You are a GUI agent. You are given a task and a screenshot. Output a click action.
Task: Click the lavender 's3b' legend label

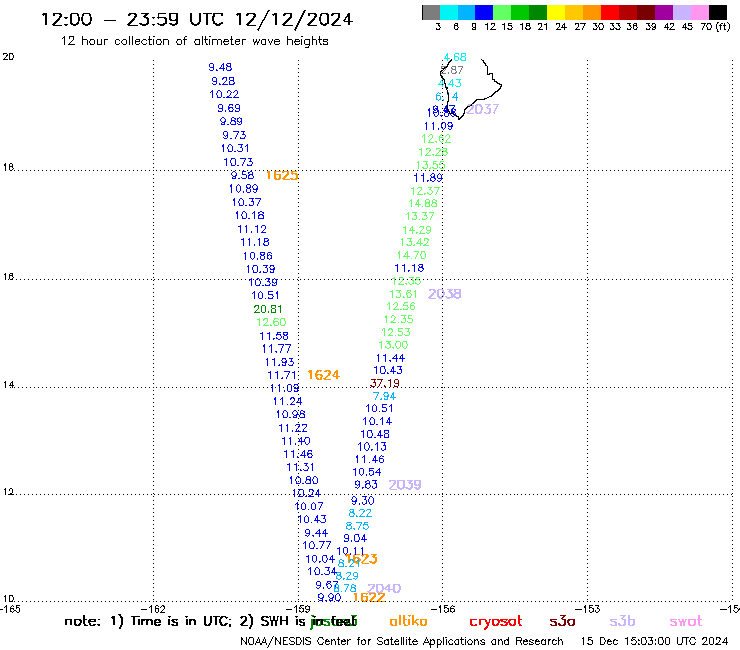pos(622,621)
